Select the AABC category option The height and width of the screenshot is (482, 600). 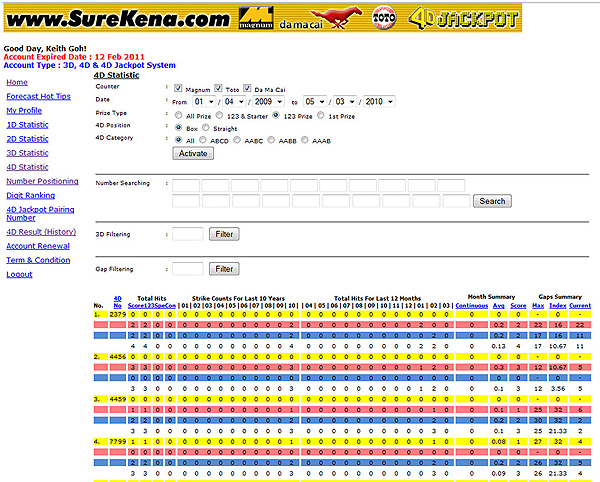click(237, 140)
